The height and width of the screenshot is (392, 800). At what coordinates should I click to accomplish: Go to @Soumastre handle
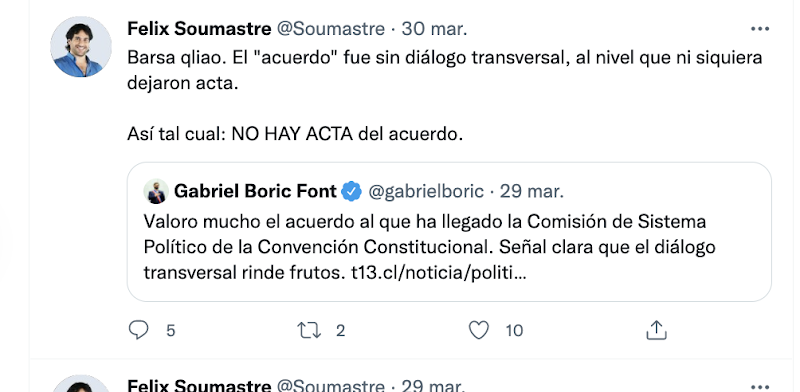click(x=331, y=29)
